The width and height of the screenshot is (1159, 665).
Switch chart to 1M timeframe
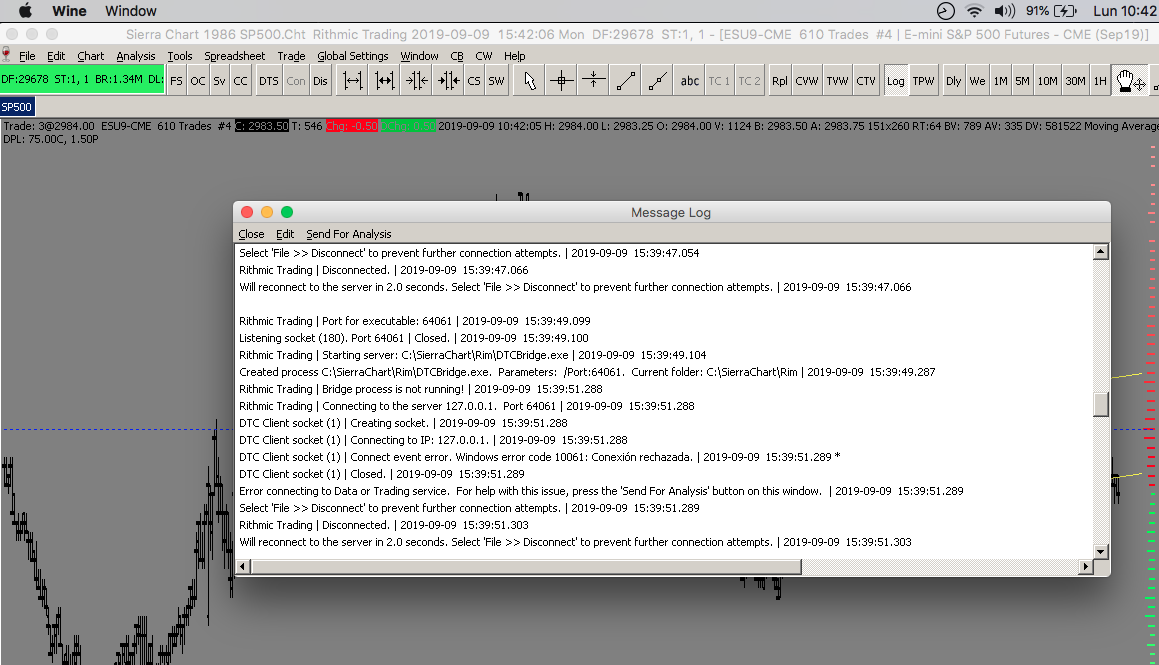click(1000, 81)
